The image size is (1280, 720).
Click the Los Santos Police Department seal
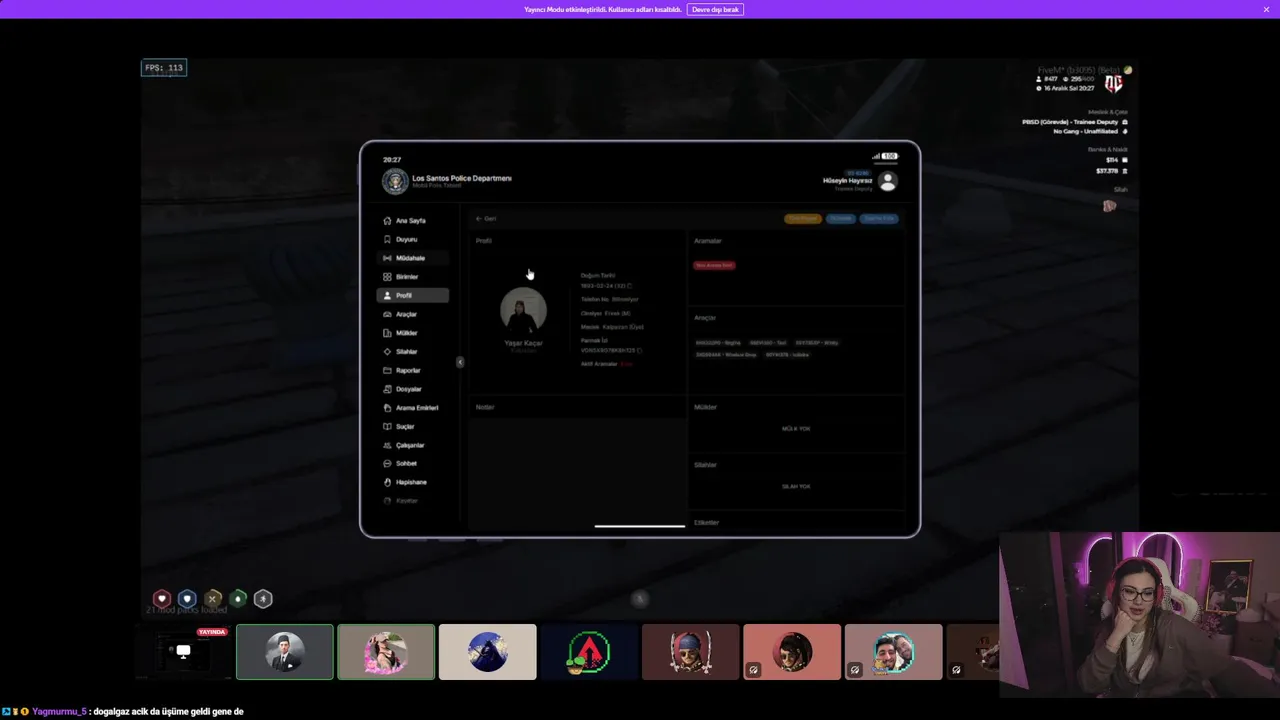tap(394, 181)
